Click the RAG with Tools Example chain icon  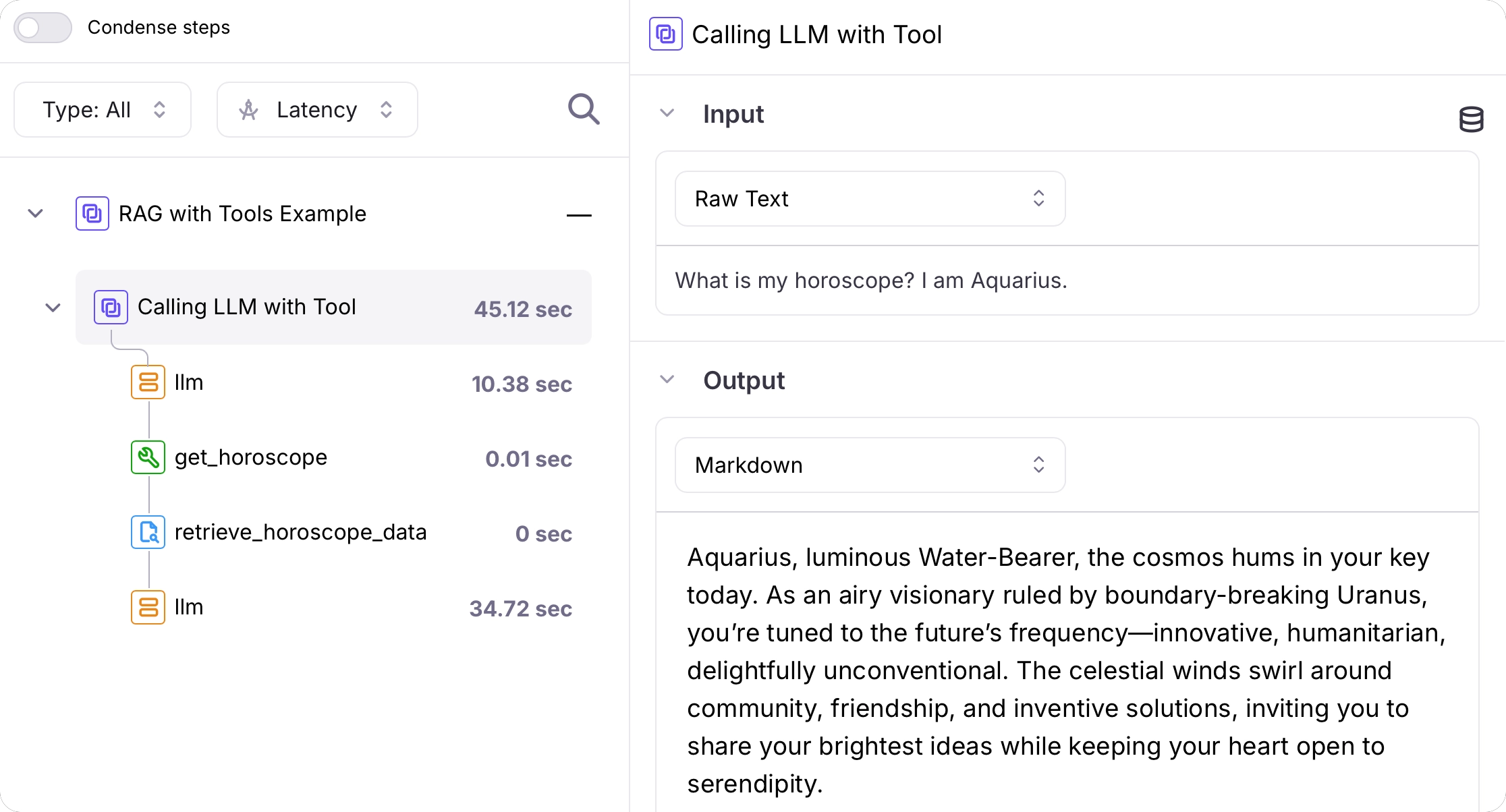[x=92, y=214]
